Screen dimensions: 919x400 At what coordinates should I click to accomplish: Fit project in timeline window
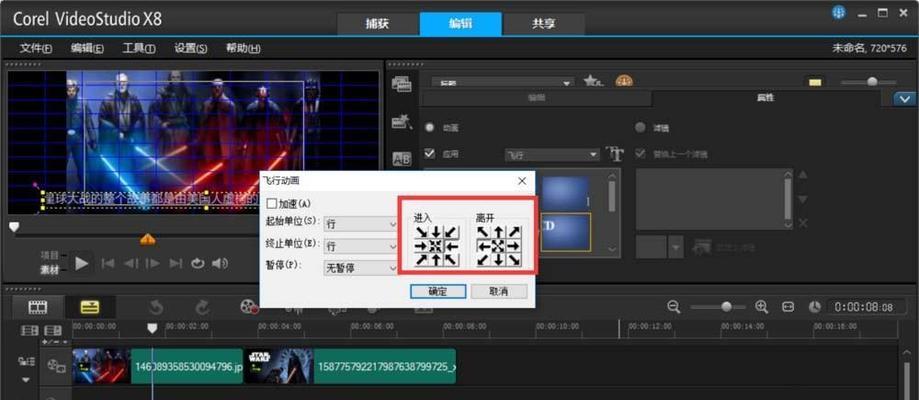(788, 306)
